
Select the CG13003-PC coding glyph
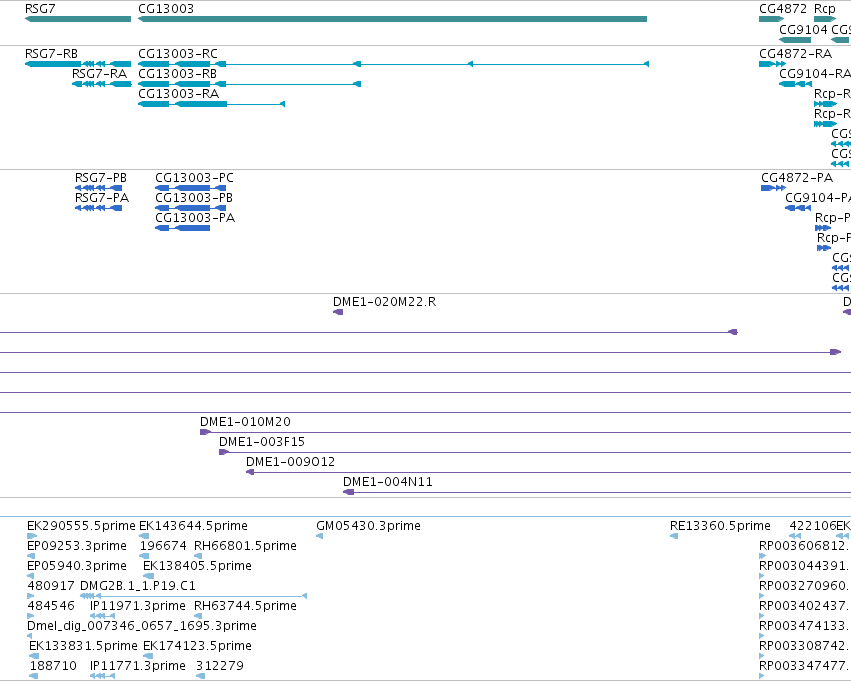tap(190, 188)
